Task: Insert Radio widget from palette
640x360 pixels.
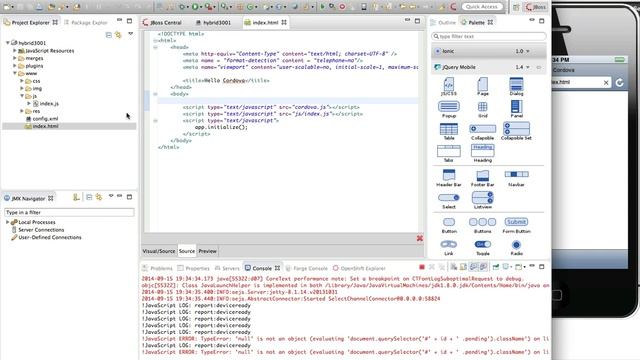Action: (516, 247)
